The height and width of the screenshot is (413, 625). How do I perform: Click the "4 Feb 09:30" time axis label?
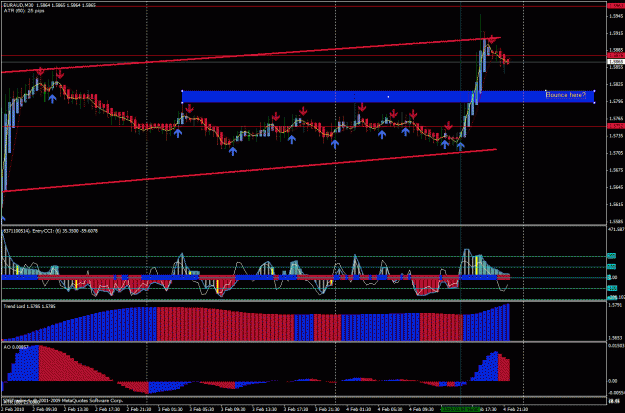pyautogui.click(x=422, y=409)
